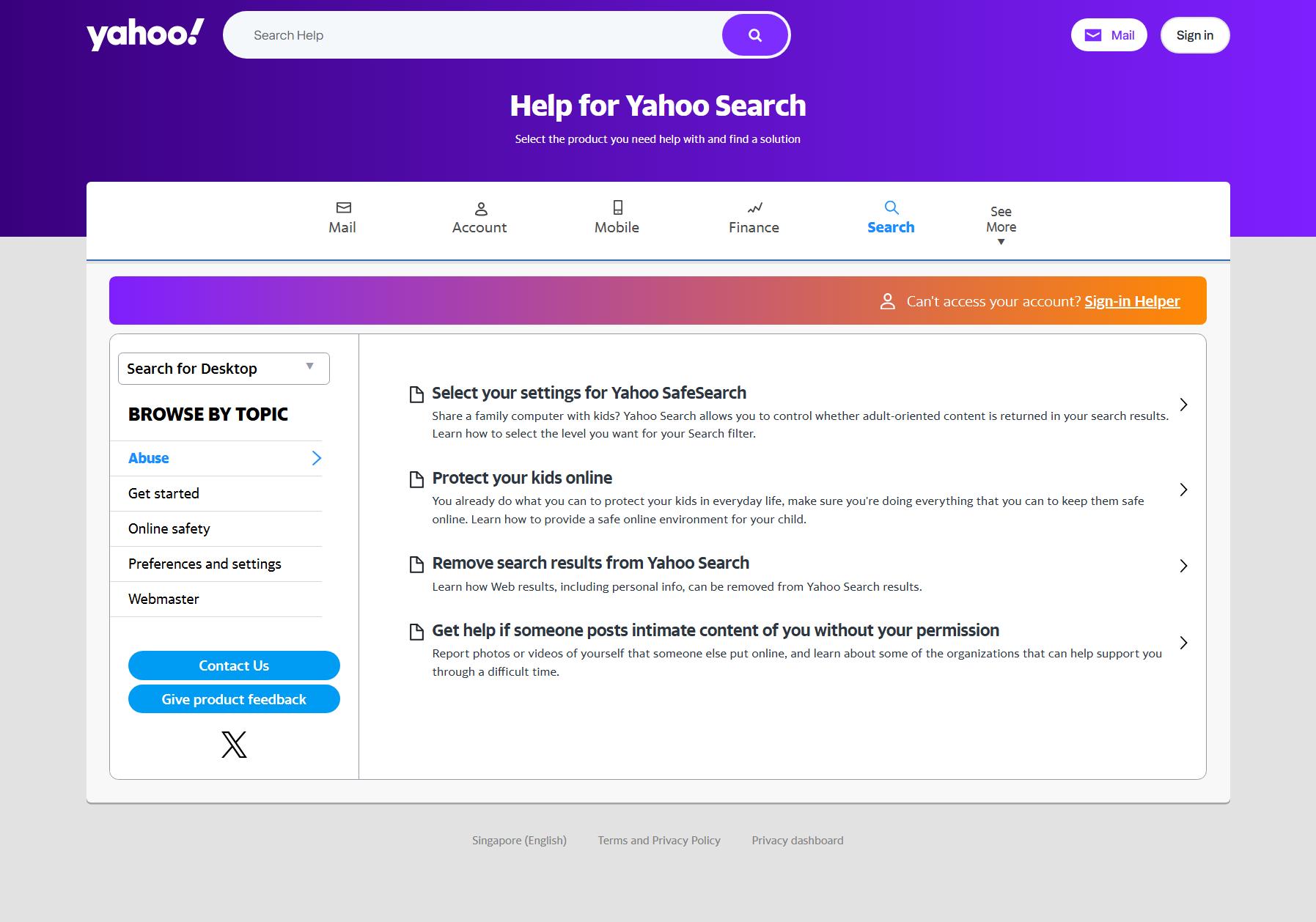Viewport: 1316px width, 922px height.
Task: Click document icon beside Protect your kids online
Action: coord(416,479)
